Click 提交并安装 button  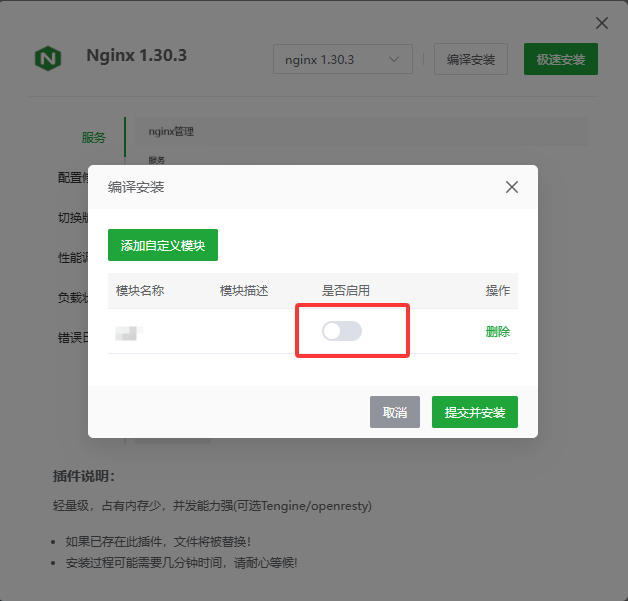pyautogui.click(x=475, y=412)
